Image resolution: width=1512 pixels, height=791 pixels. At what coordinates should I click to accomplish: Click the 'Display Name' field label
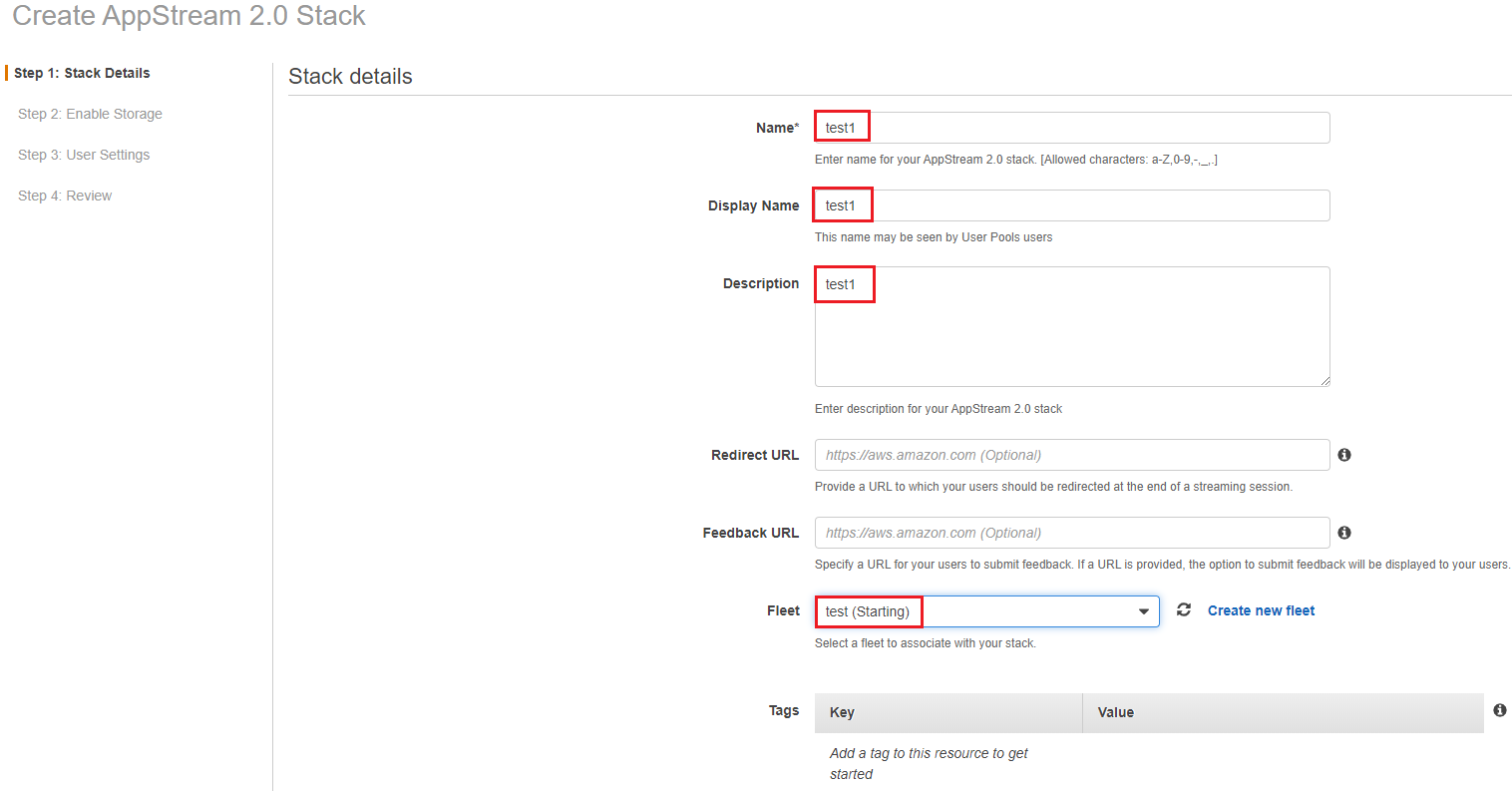(x=754, y=205)
